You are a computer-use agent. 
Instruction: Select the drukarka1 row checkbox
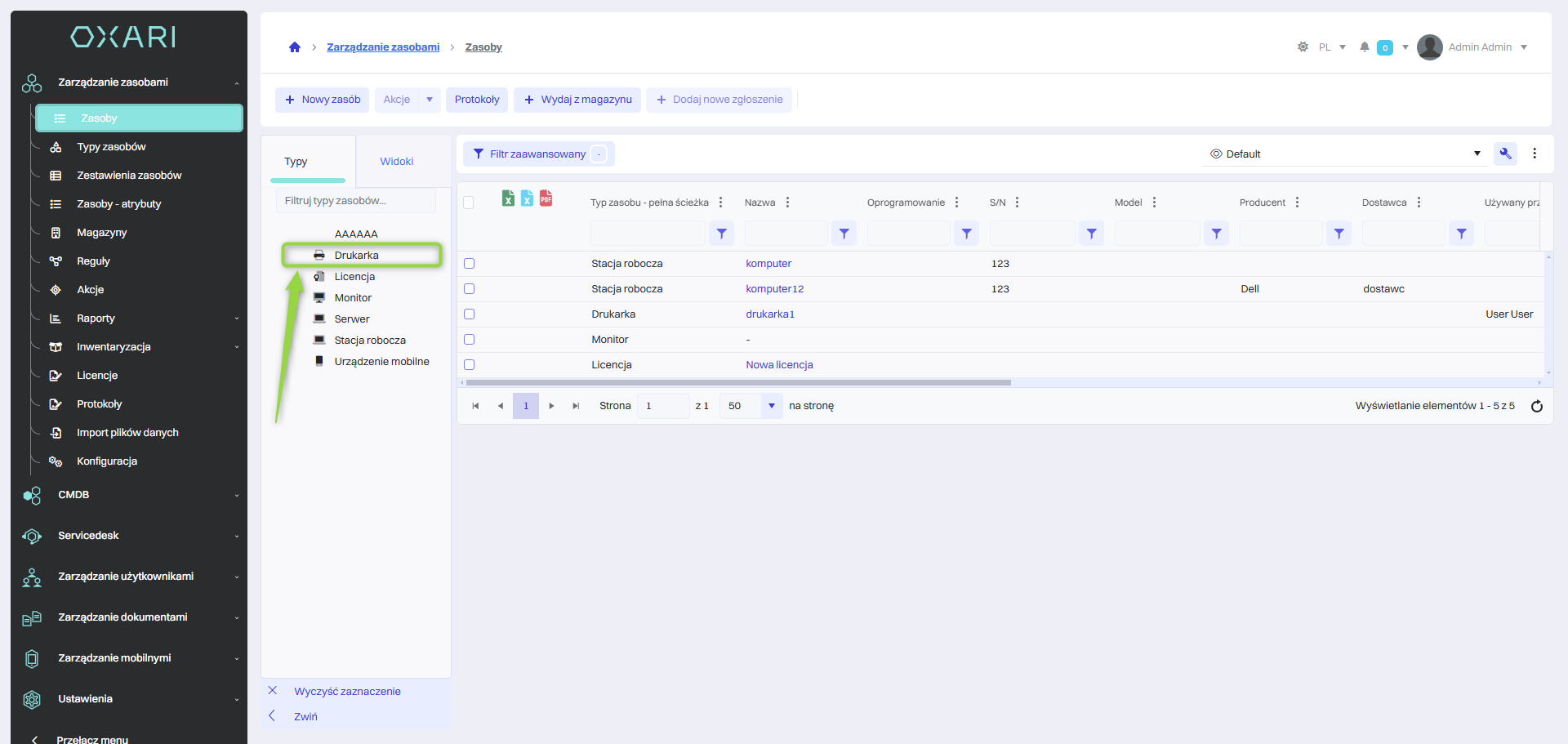click(470, 314)
